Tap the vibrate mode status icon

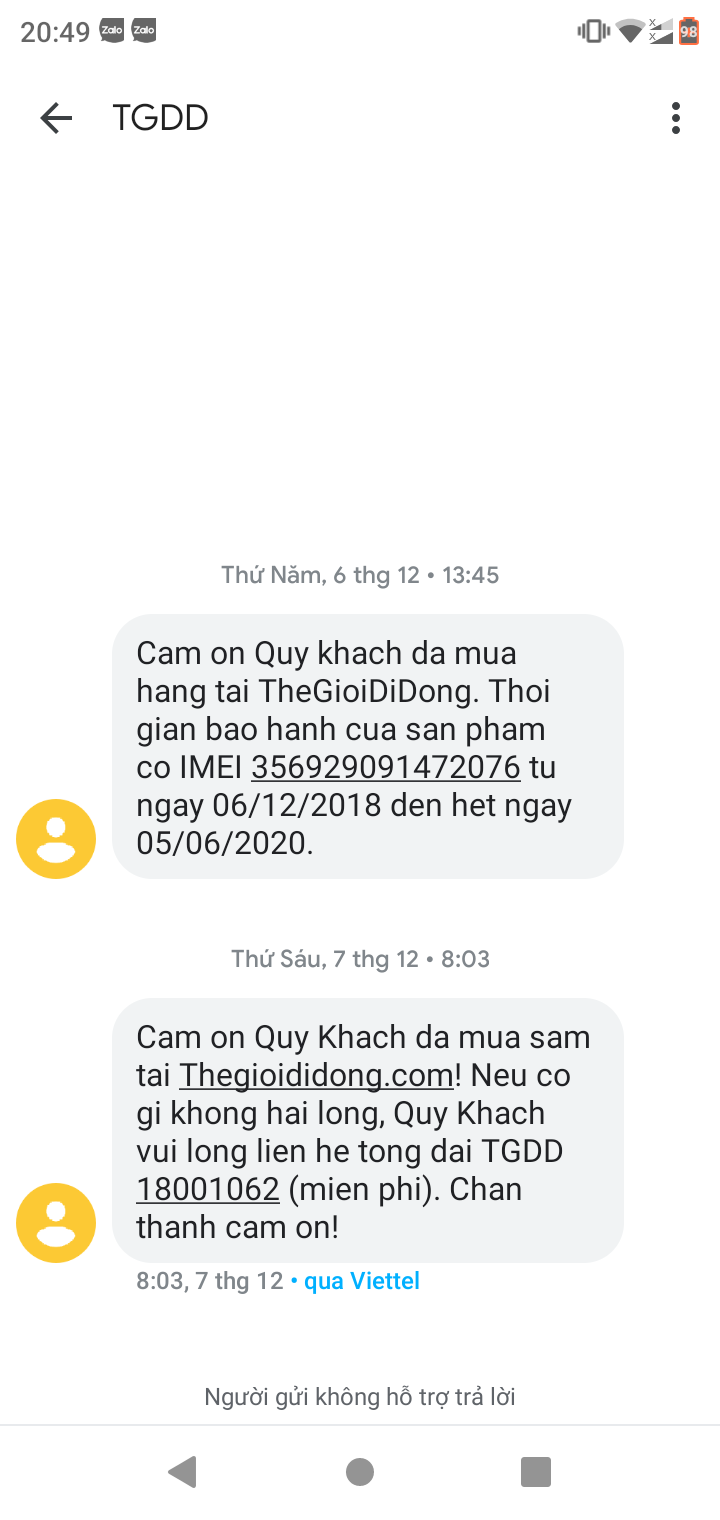click(x=593, y=32)
